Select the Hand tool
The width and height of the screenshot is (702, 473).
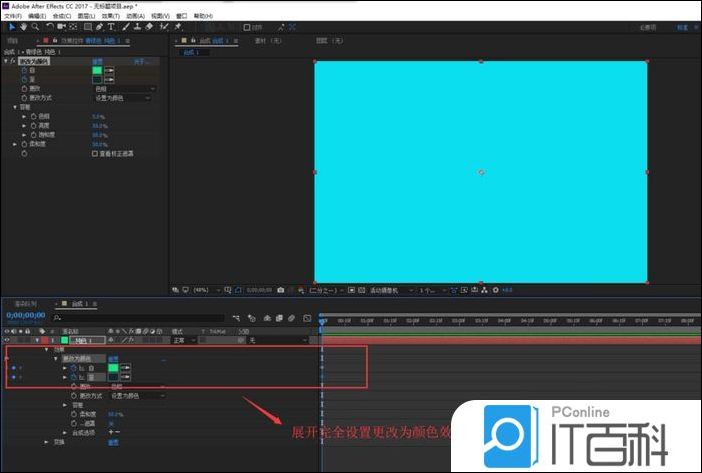(23, 27)
